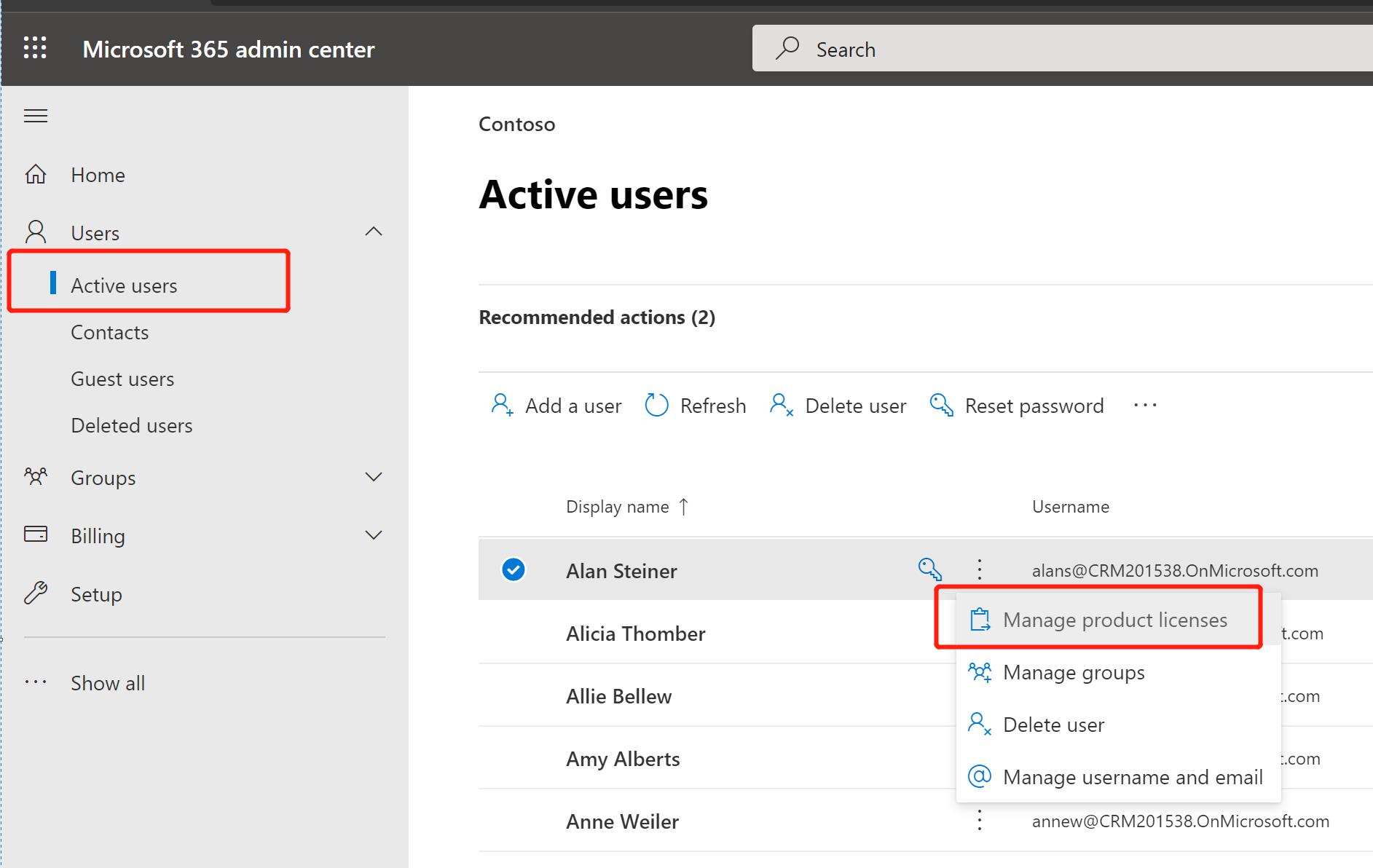Click the Refresh circular arrow icon
The width and height of the screenshot is (1373, 868).
[x=656, y=405]
